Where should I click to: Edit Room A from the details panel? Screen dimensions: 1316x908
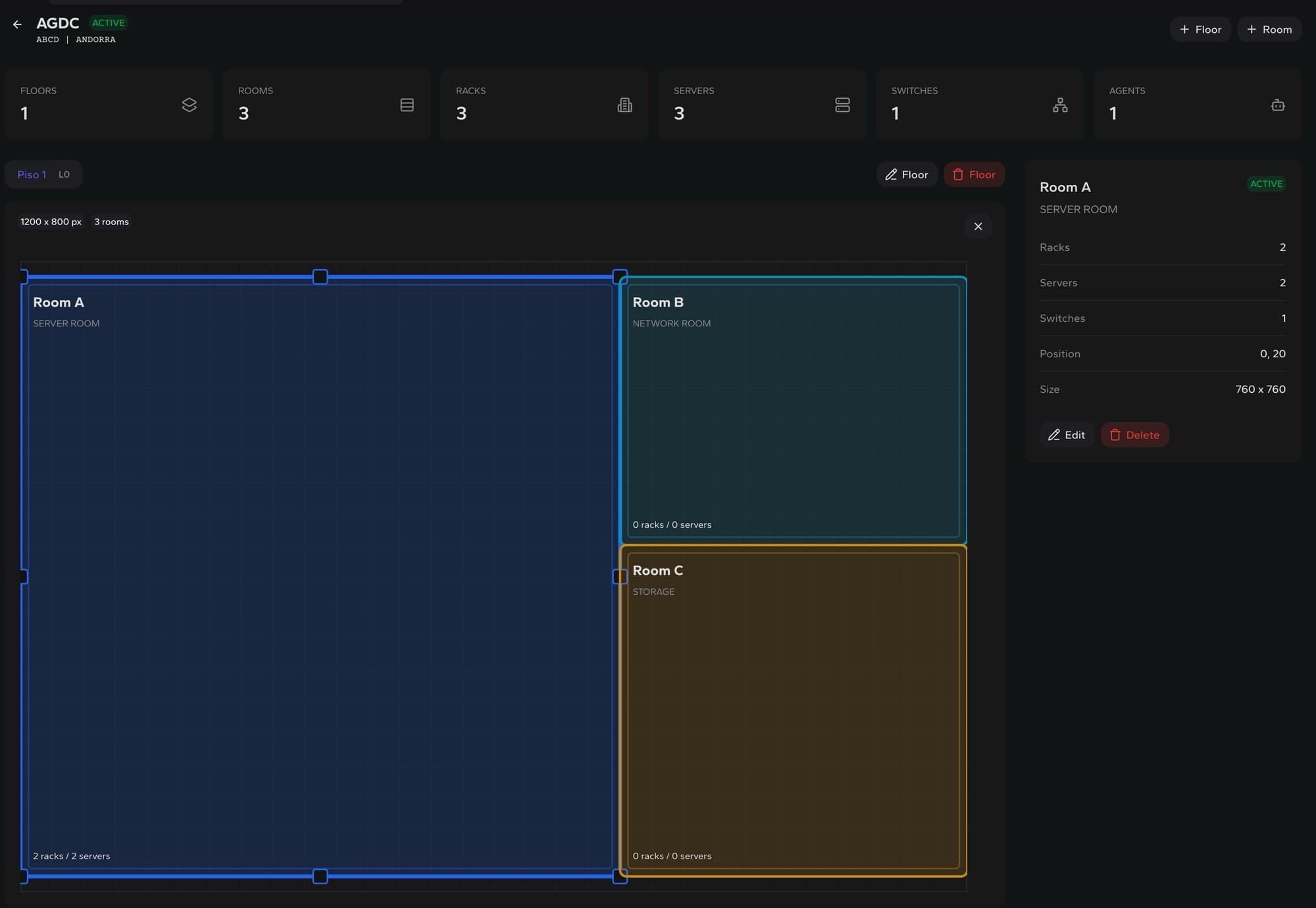1067,435
